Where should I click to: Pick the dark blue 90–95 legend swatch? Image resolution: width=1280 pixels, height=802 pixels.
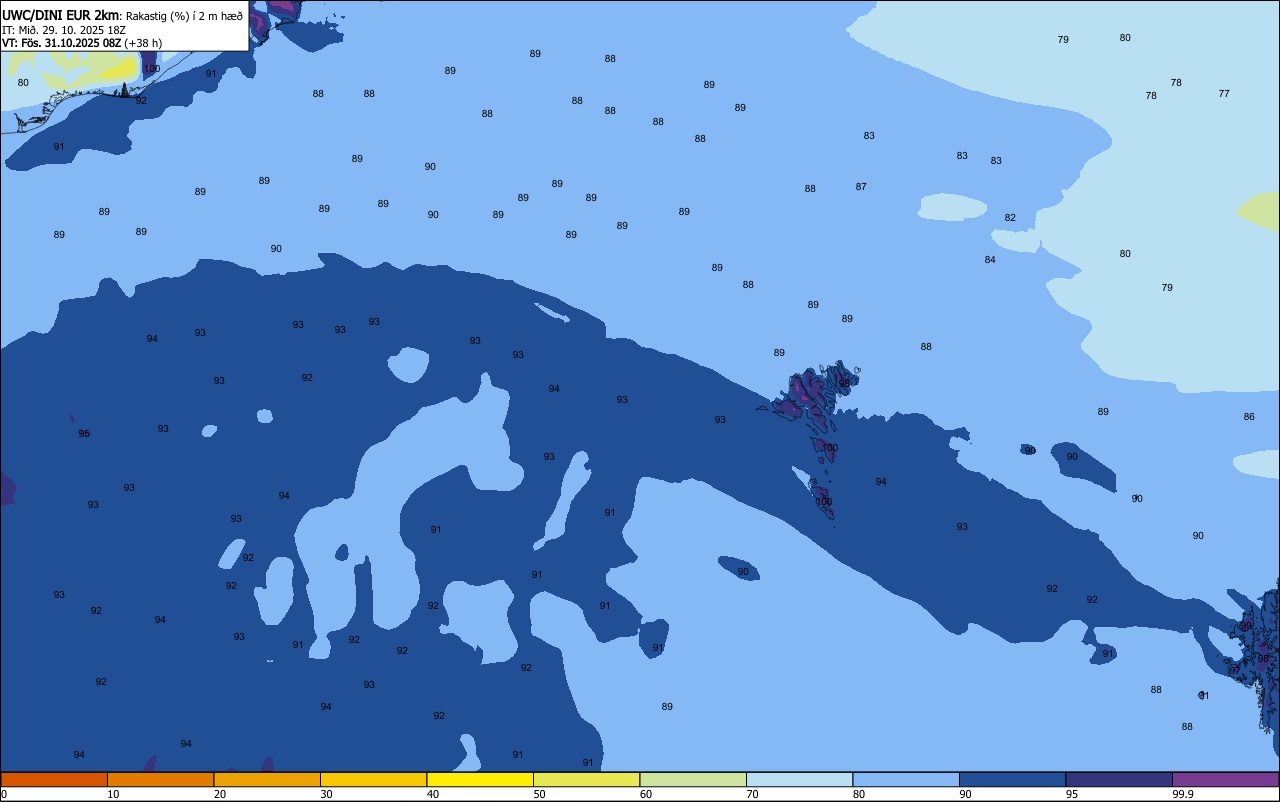point(1012,779)
